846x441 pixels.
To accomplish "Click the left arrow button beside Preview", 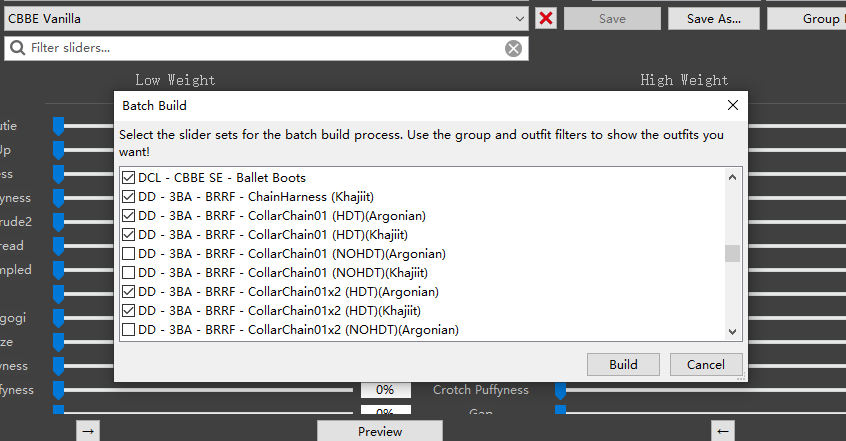I will pyautogui.click(x=722, y=431).
